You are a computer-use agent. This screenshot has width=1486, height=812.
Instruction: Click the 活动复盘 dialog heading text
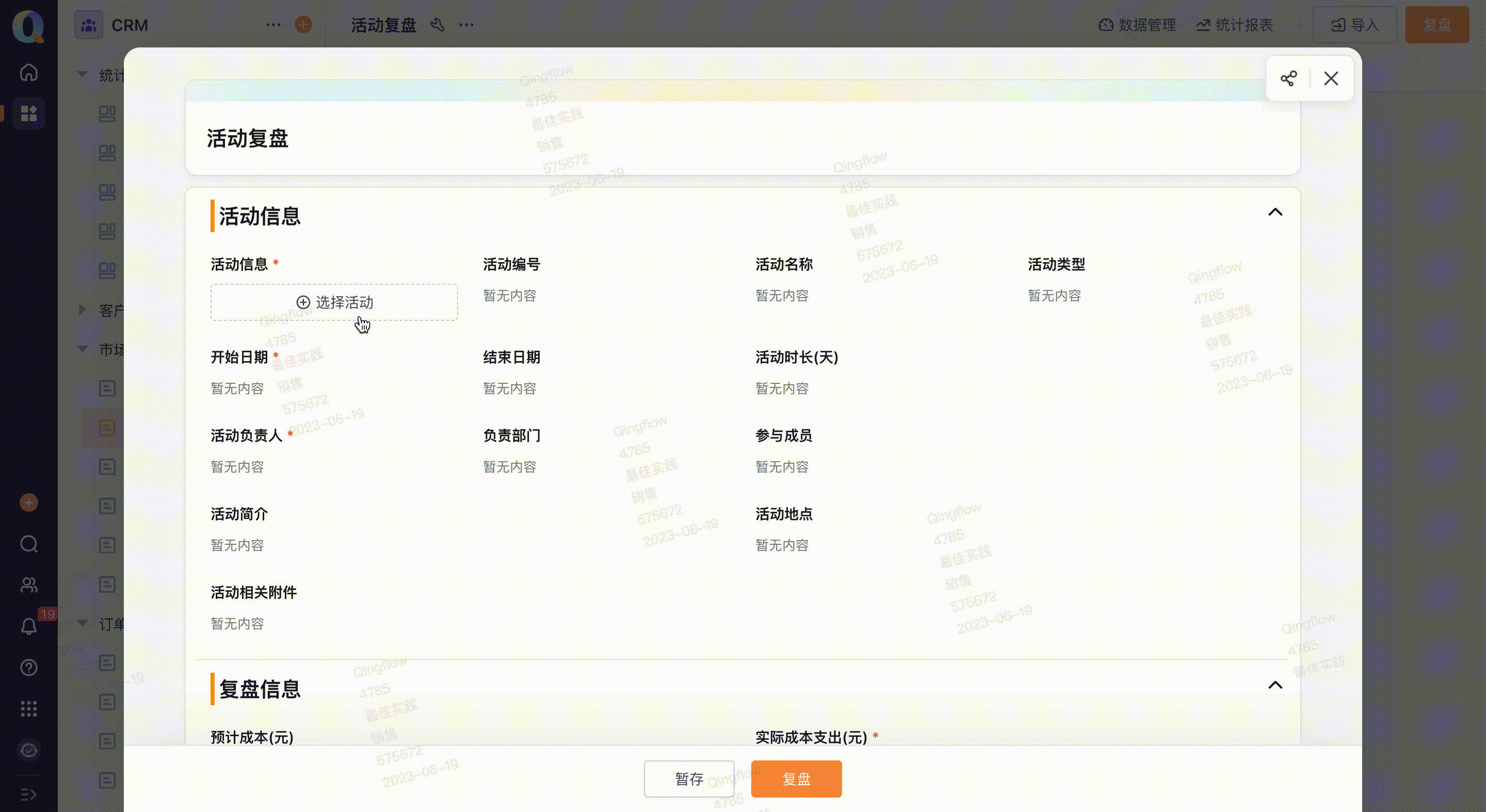click(248, 138)
